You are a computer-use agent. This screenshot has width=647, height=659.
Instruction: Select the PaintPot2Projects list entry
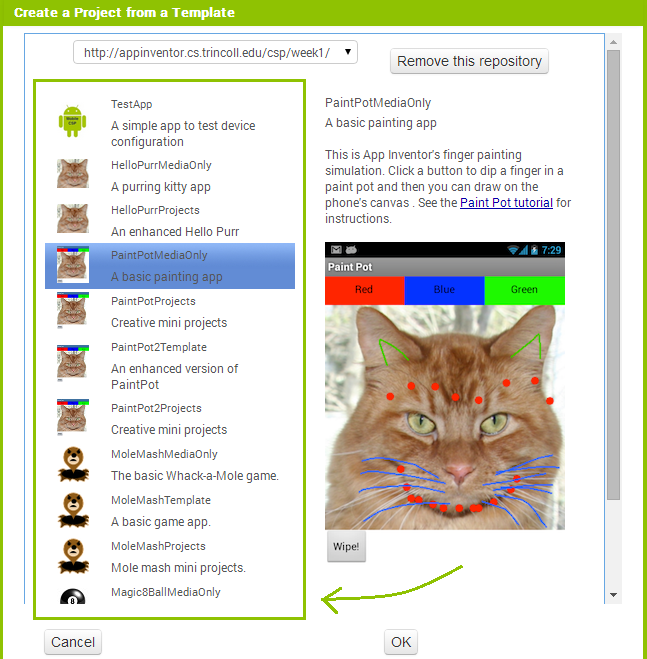coord(170,419)
